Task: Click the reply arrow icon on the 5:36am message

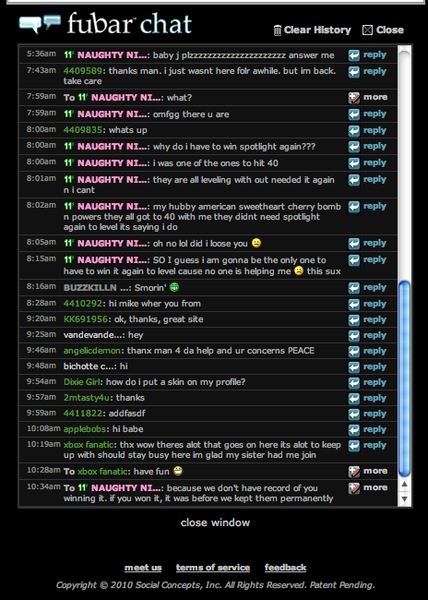Action: (x=354, y=55)
